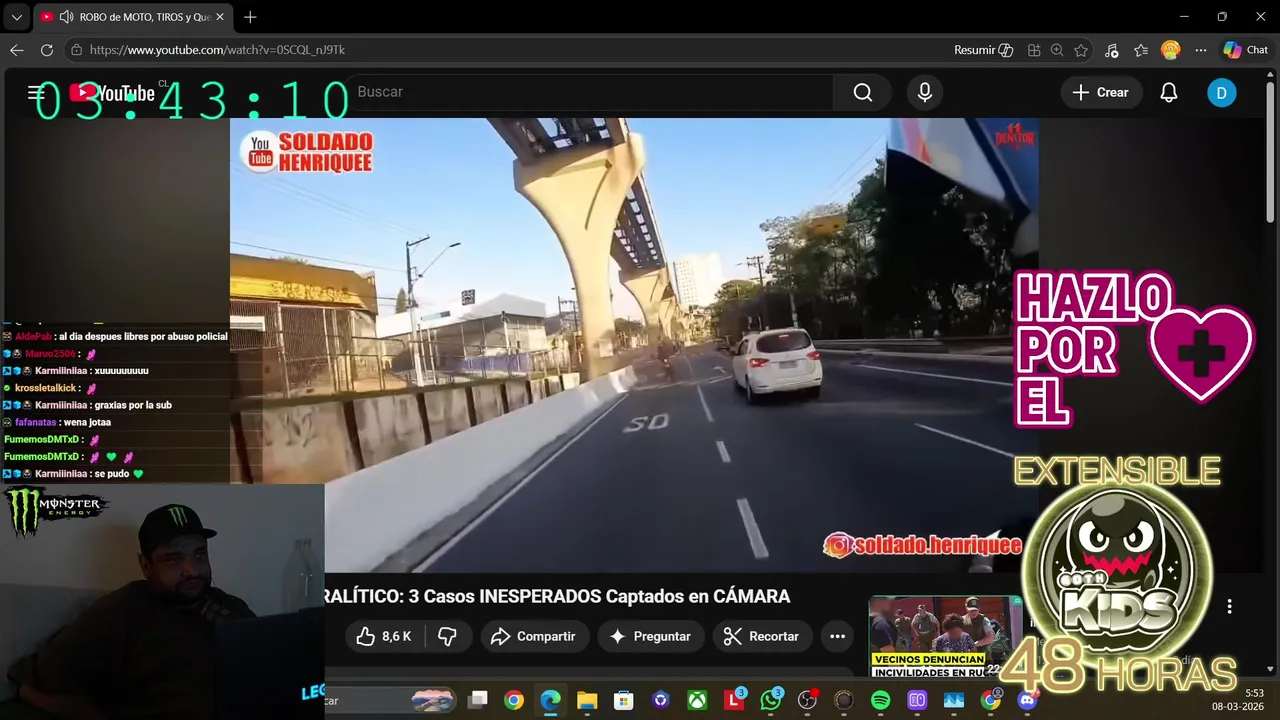Dislike the video
The height and width of the screenshot is (720, 1280).
(447, 636)
